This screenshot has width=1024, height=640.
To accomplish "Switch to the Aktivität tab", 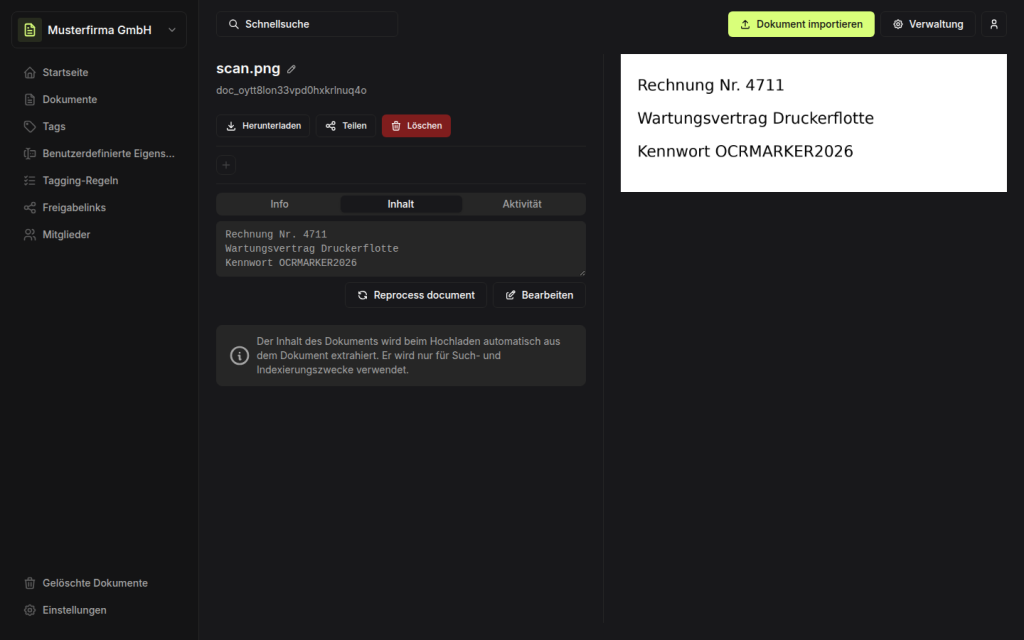I will [522, 204].
